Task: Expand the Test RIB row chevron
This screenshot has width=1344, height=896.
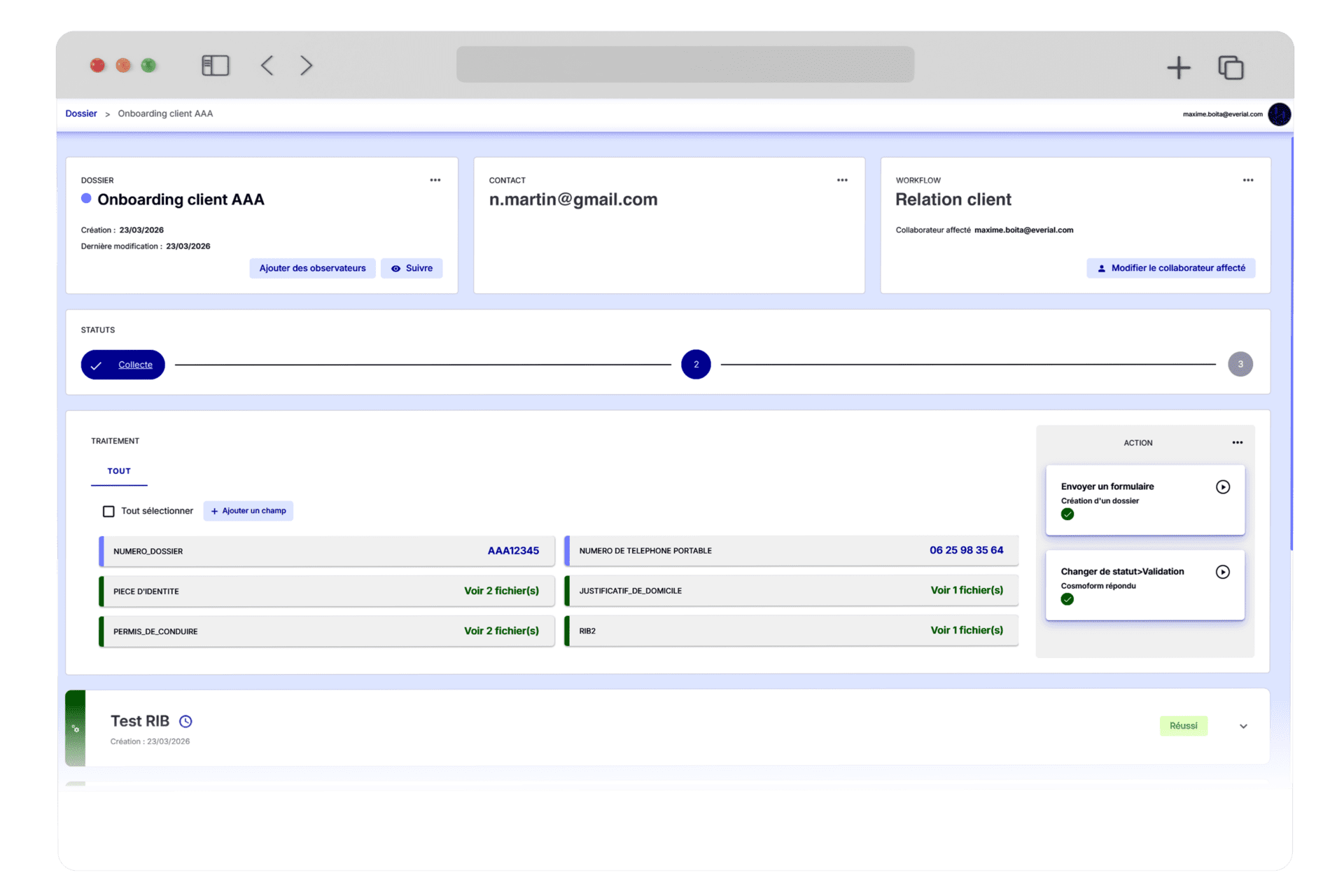Action: coord(1243,727)
